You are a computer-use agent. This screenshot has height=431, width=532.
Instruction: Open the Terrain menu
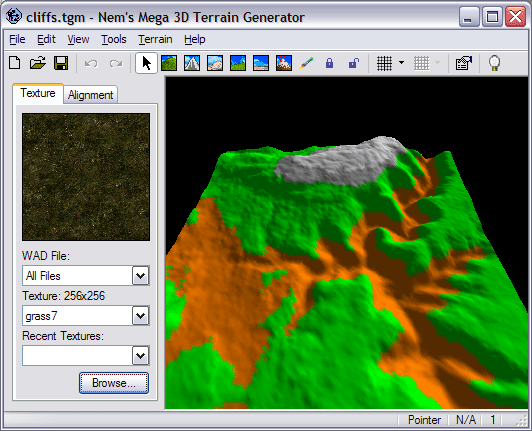[155, 39]
